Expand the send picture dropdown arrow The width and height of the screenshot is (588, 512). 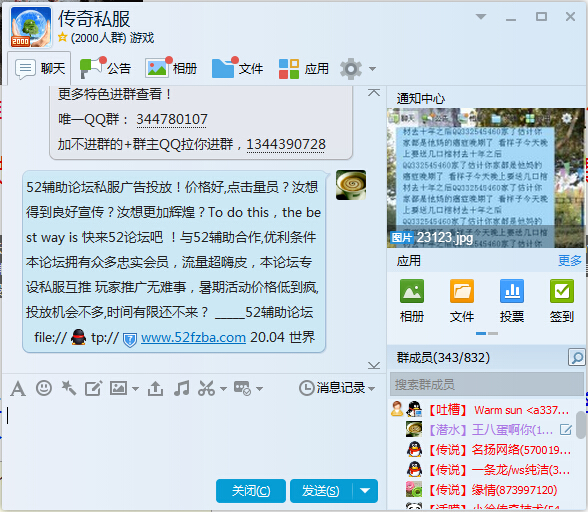click(x=135, y=389)
